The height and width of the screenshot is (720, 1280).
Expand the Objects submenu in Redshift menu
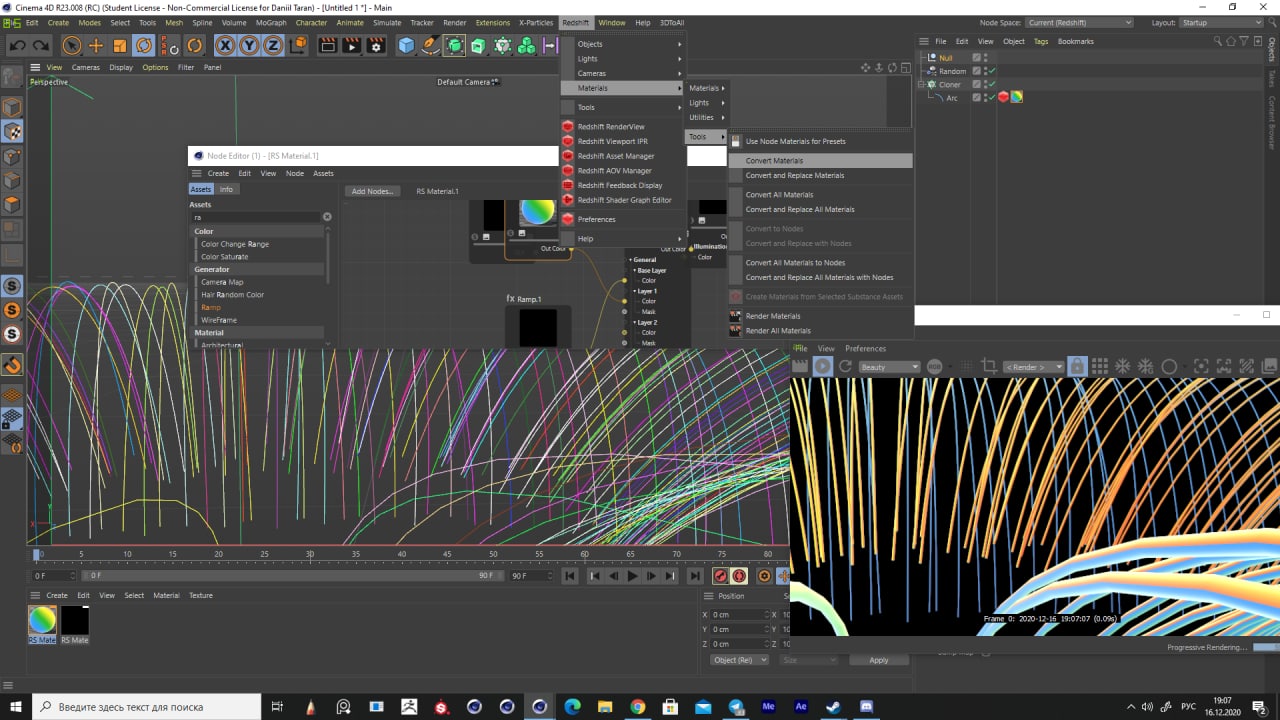tap(621, 44)
